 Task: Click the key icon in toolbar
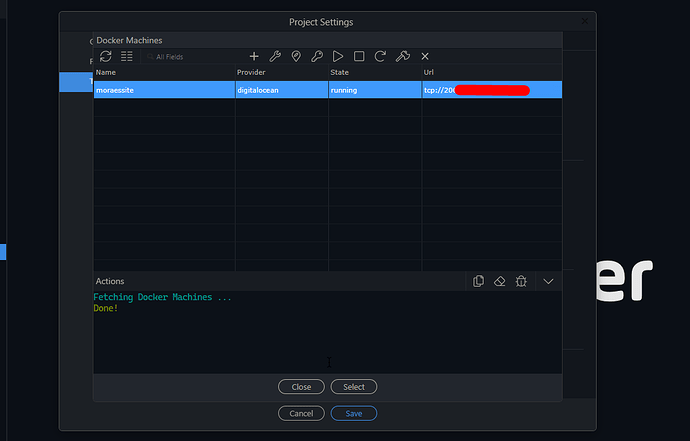coord(317,56)
